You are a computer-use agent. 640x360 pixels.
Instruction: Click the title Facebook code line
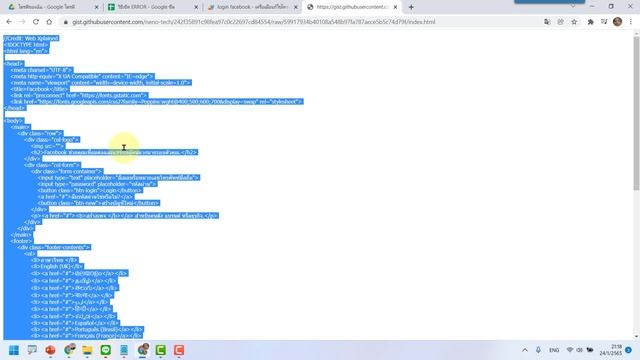[x=40, y=89]
